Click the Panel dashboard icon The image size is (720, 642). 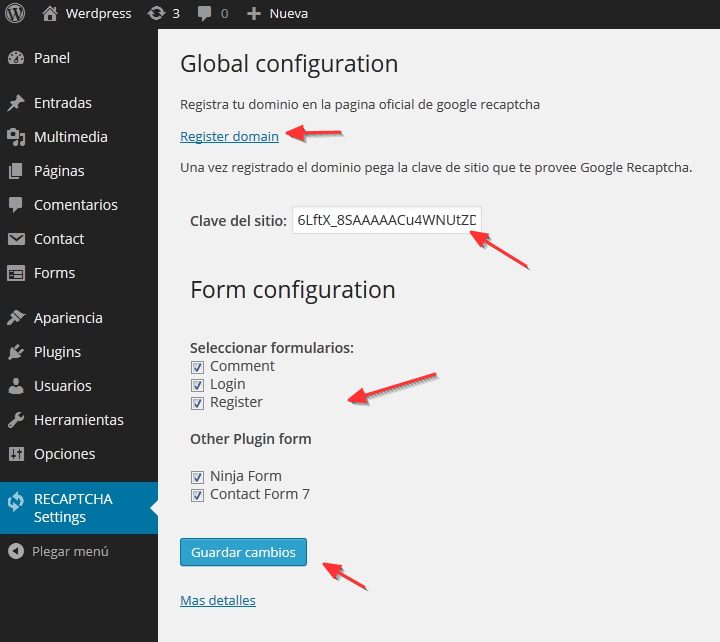16,58
